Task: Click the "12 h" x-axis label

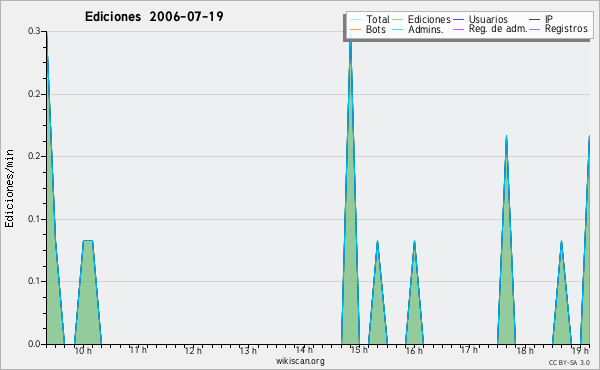Action: tap(193, 351)
